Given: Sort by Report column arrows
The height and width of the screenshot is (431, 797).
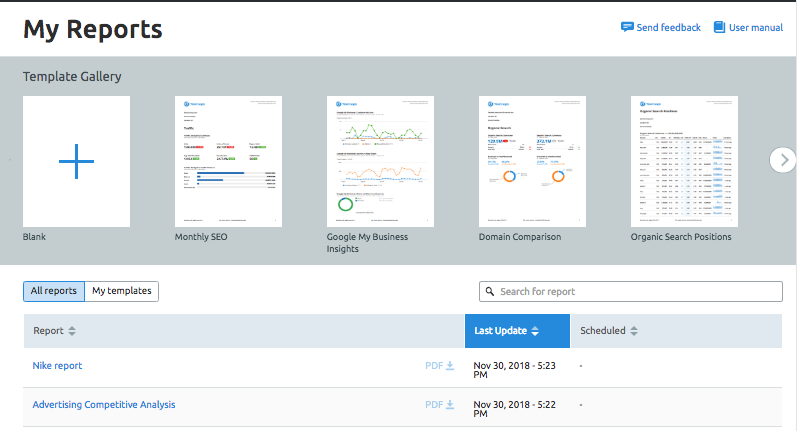Looking at the screenshot, I should [72, 331].
